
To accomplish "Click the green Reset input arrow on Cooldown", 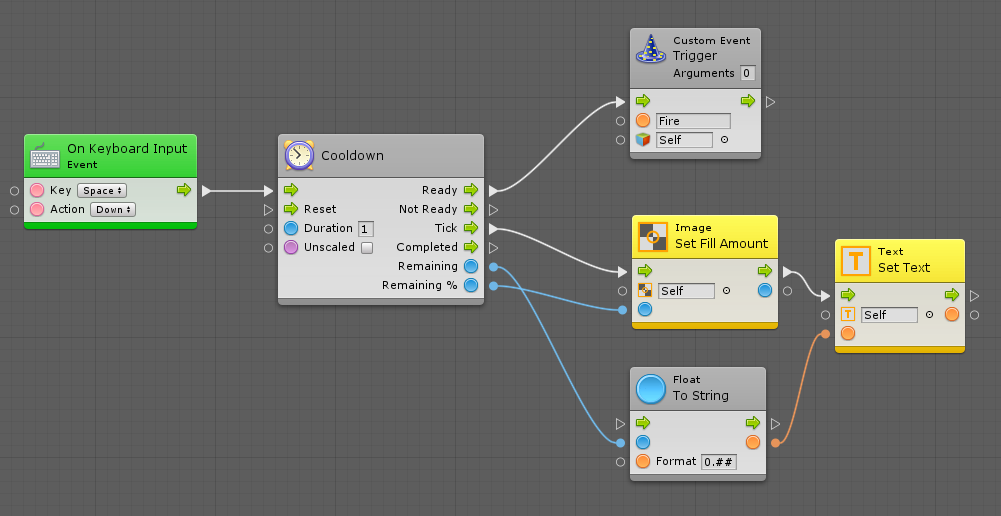I will pyautogui.click(x=291, y=210).
